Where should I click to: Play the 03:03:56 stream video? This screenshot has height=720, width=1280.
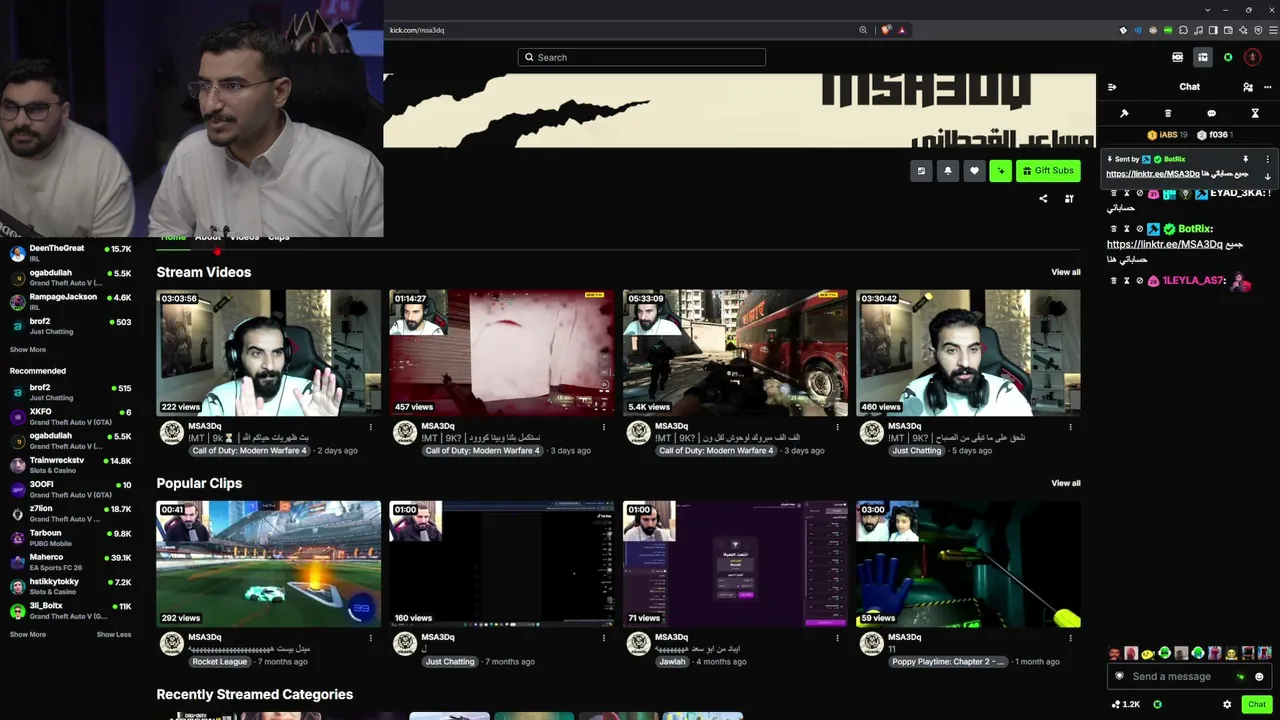click(269, 353)
